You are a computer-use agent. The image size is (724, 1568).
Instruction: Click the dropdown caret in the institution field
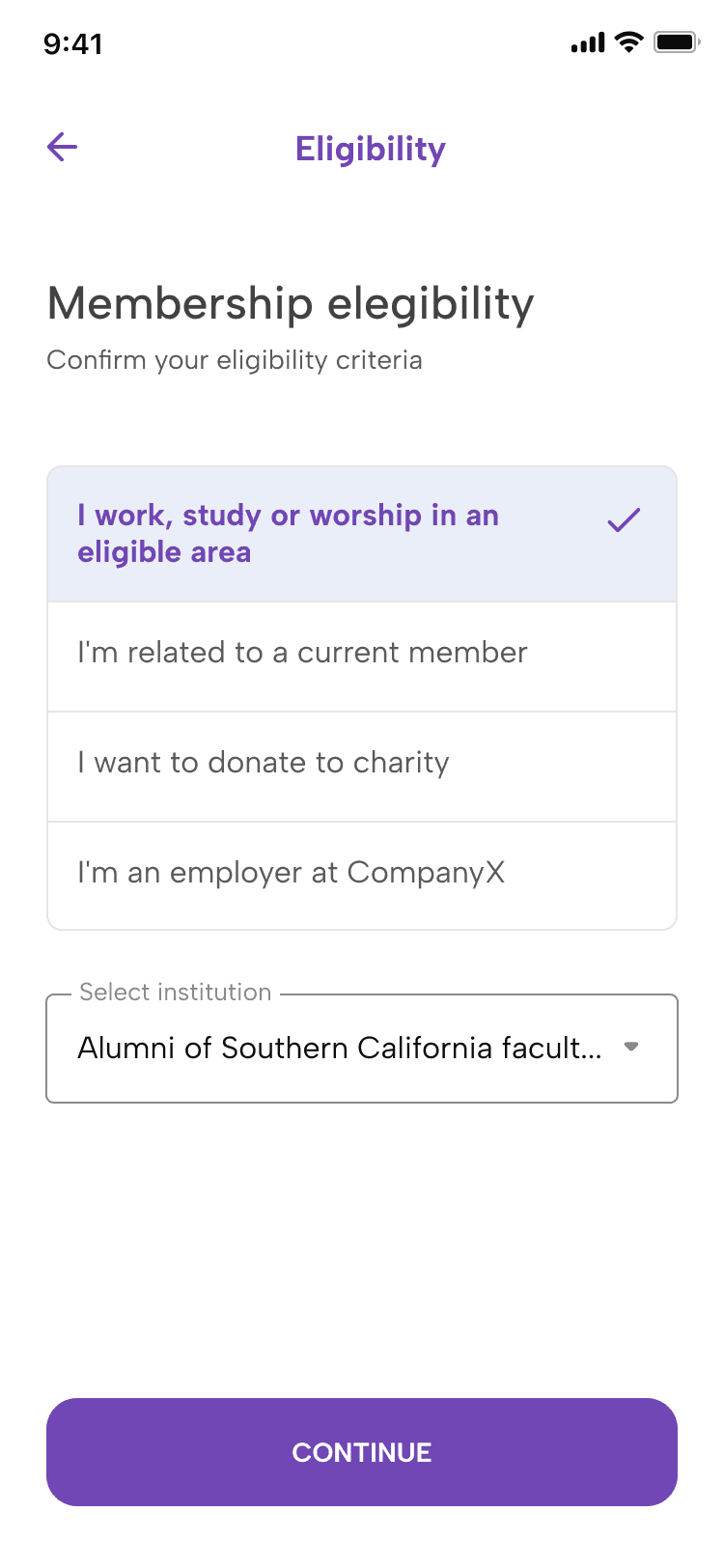631,1047
